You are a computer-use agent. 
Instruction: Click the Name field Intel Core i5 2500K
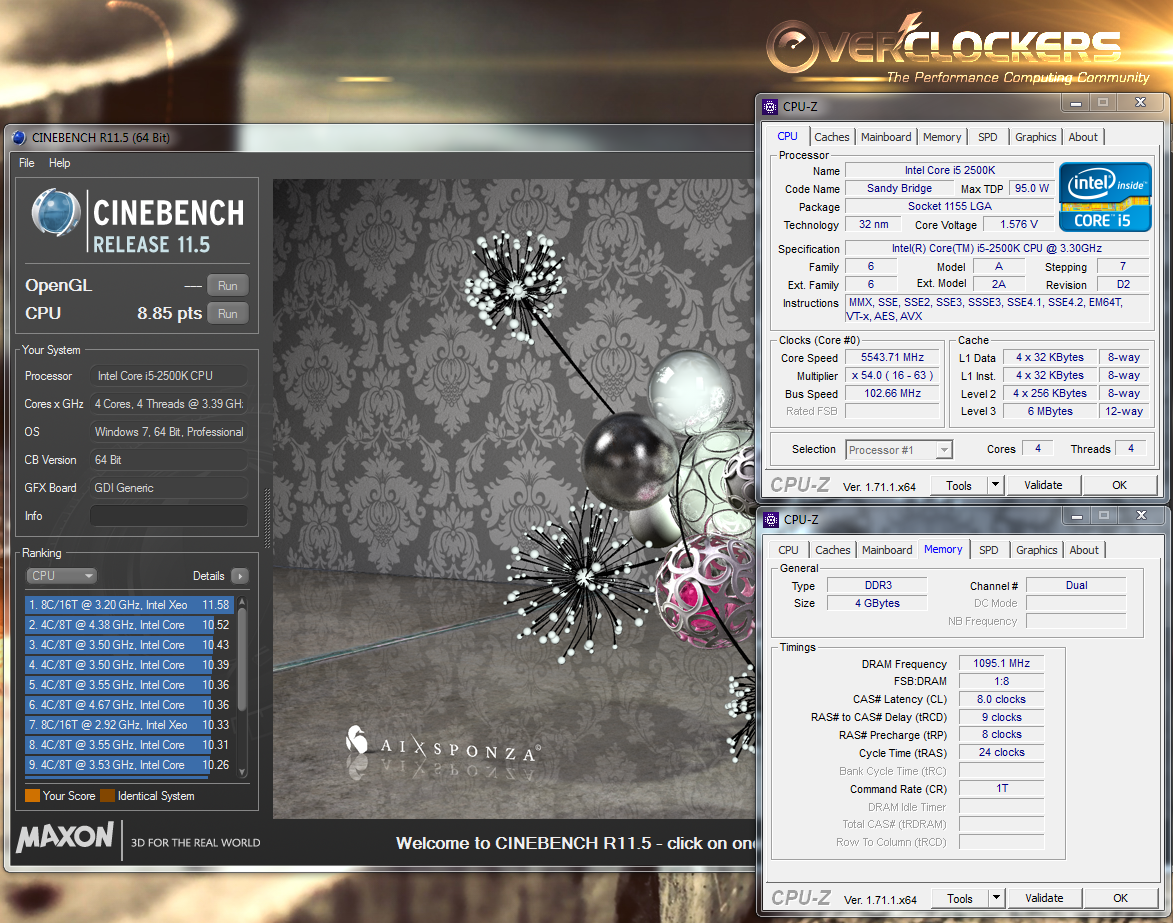(949, 171)
